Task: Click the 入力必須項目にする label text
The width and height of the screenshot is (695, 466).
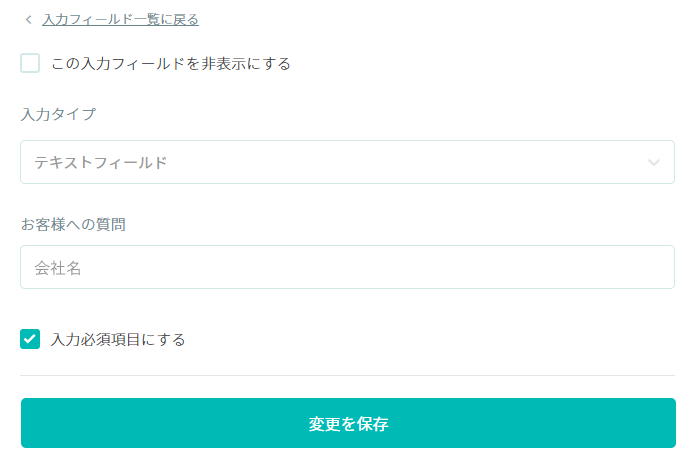Action: pyautogui.click(x=118, y=339)
